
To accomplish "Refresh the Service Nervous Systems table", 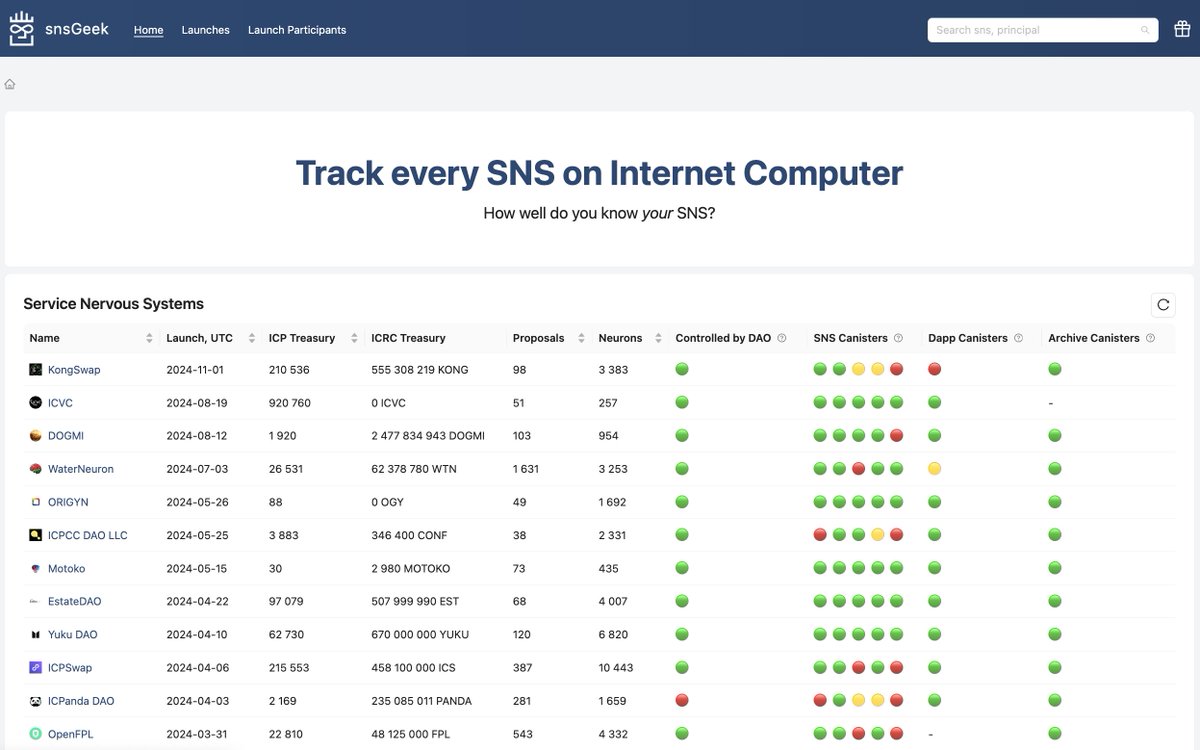I will click(x=1163, y=305).
